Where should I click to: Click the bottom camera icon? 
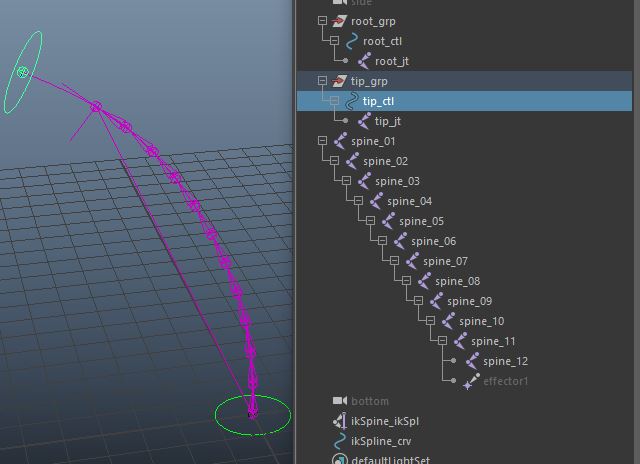[339, 401]
